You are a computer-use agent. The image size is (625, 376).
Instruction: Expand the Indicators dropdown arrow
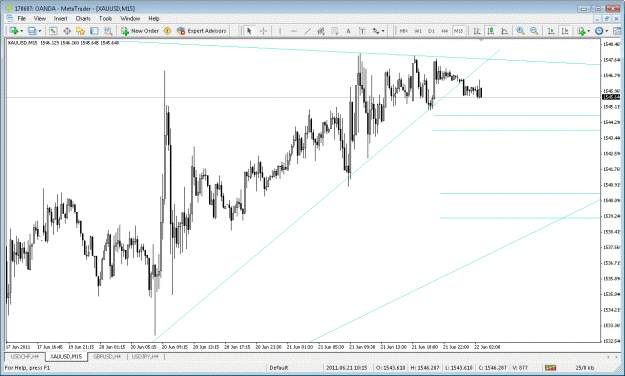[589, 31]
